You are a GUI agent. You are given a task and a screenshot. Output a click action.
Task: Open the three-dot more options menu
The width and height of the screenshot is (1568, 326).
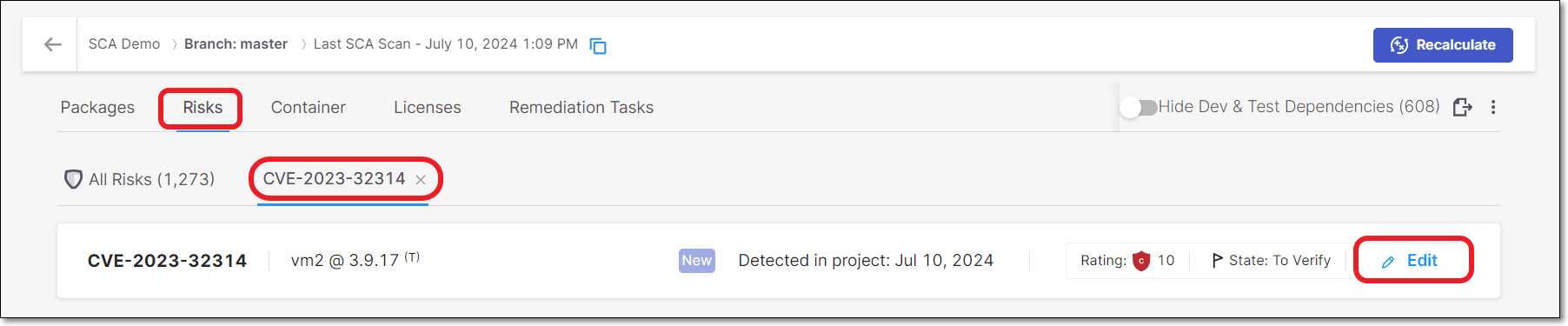[x=1493, y=107]
